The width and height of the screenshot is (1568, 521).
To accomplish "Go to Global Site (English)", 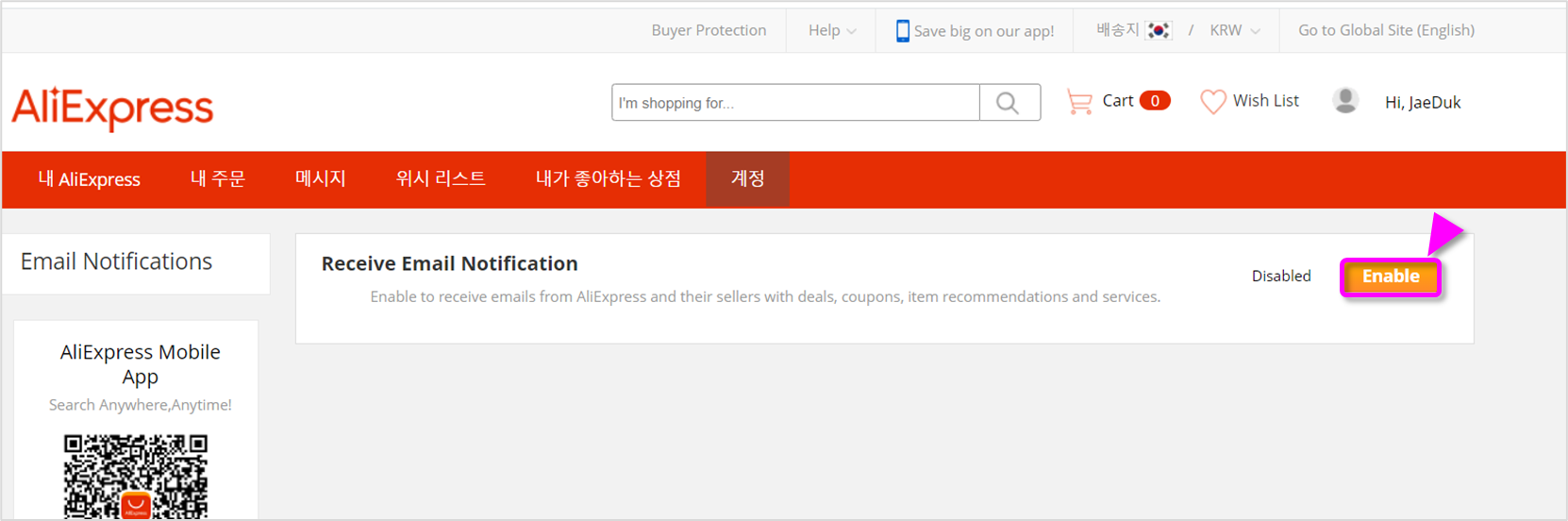I will pos(1386,30).
